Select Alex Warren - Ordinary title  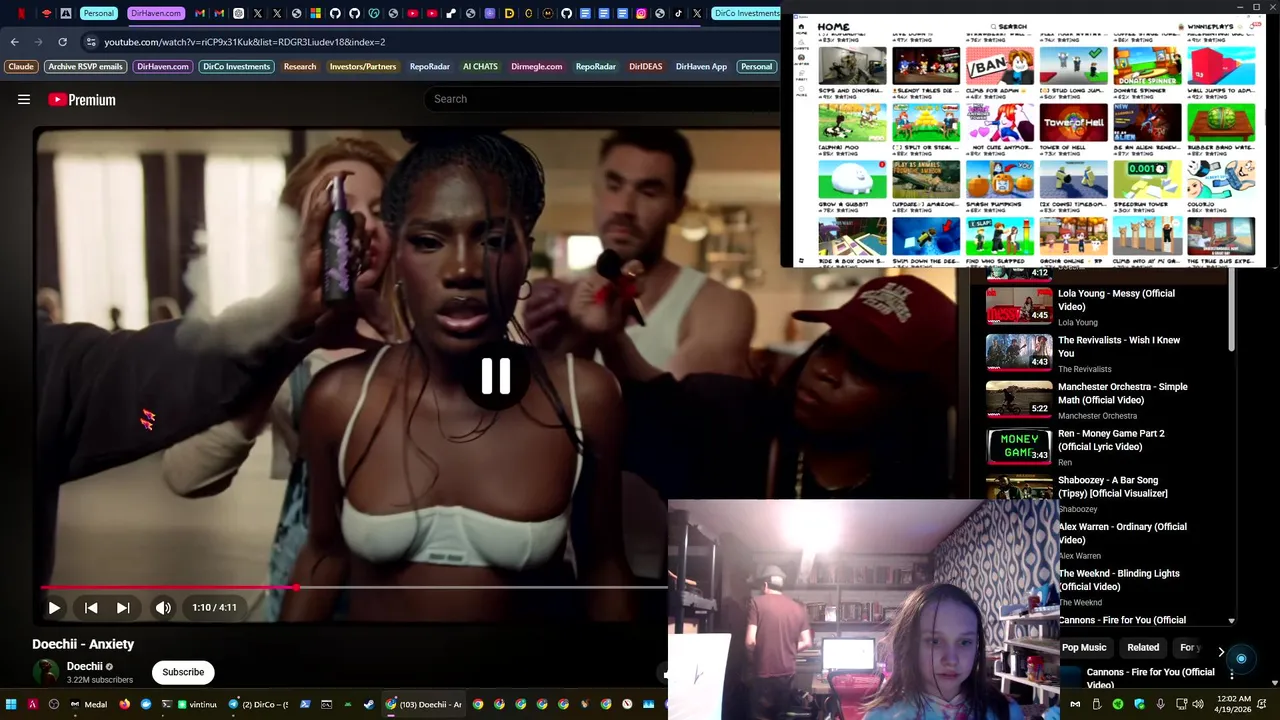point(1122,533)
